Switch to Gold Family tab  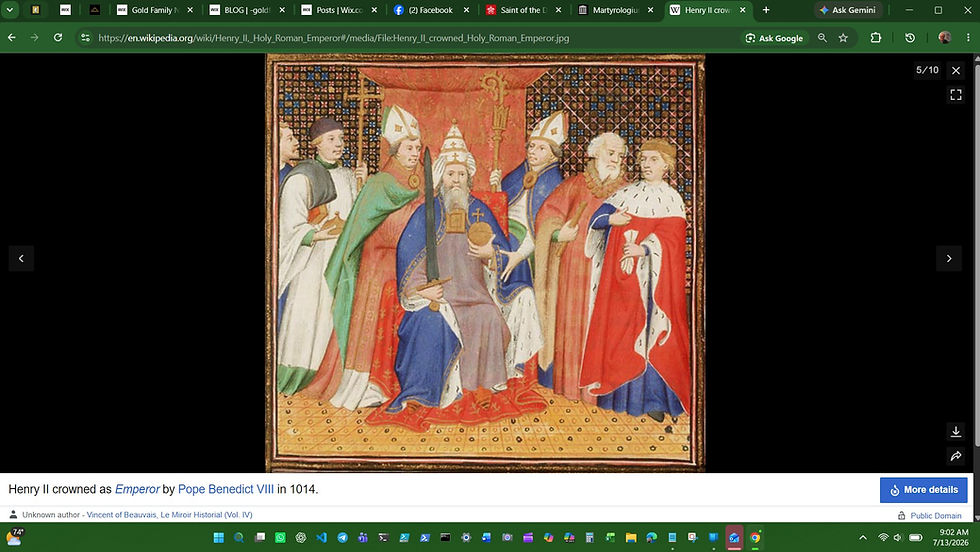pyautogui.click(x=154, y=10)
